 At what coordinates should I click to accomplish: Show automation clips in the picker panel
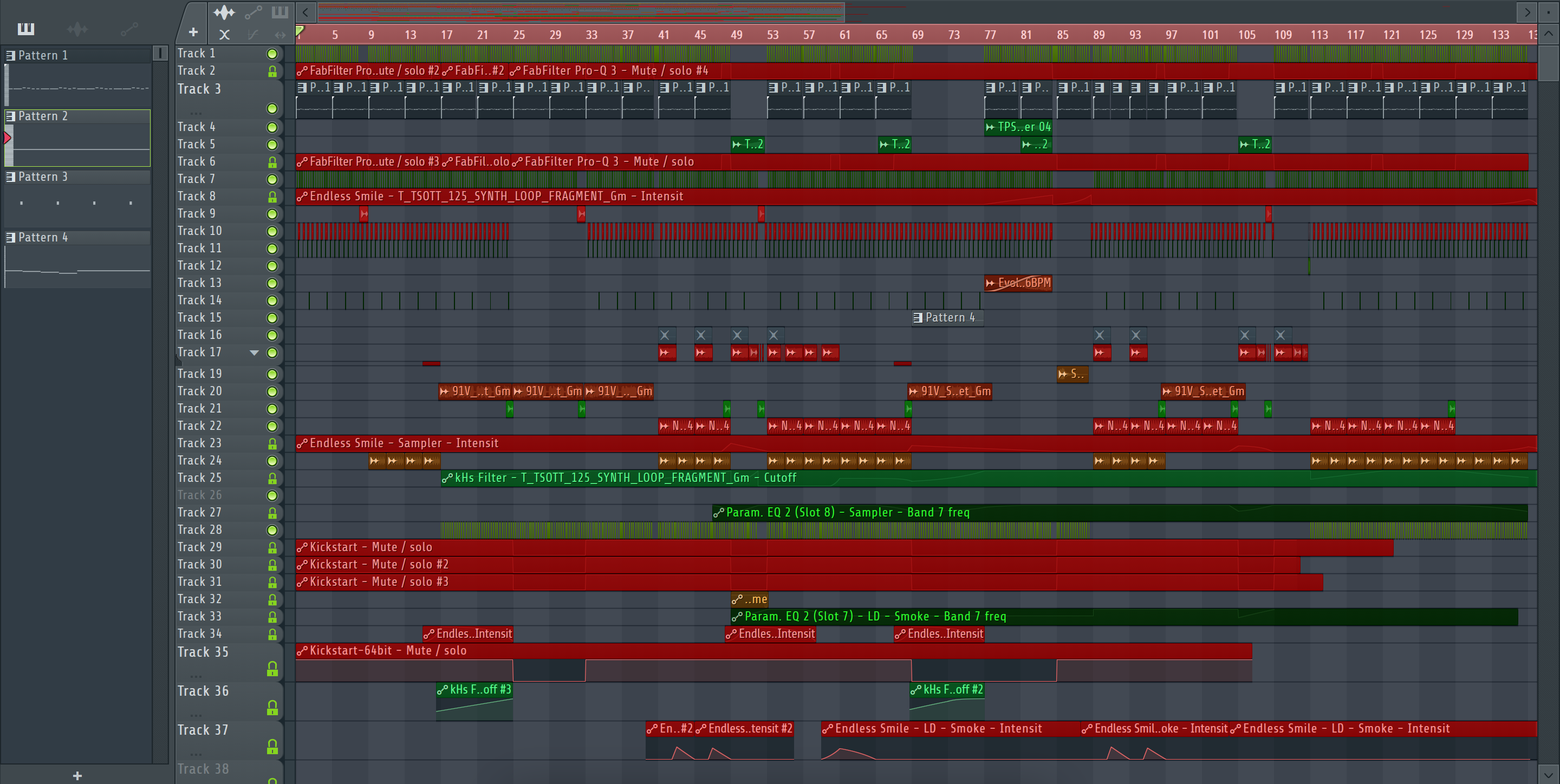pyautogui.click(x=128, y=29)
